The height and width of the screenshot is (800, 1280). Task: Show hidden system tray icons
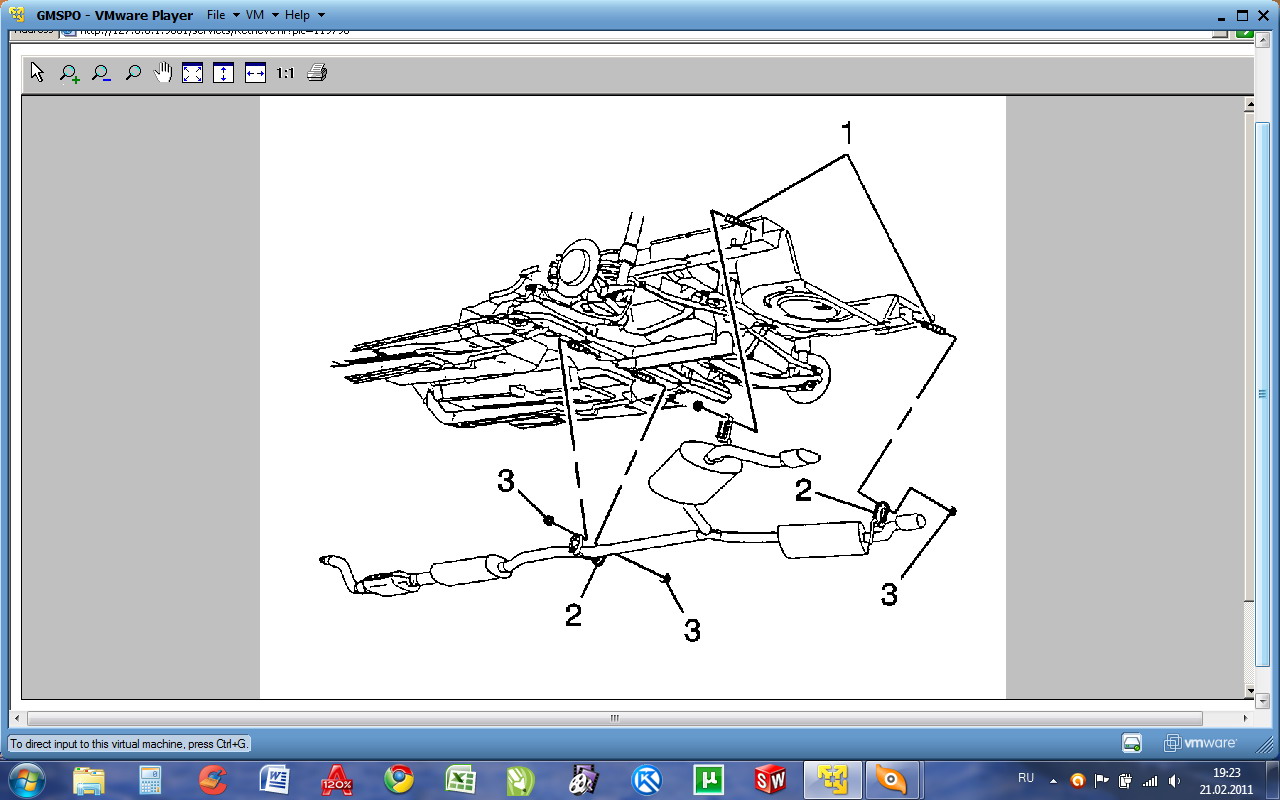[x=1053, y=780]
